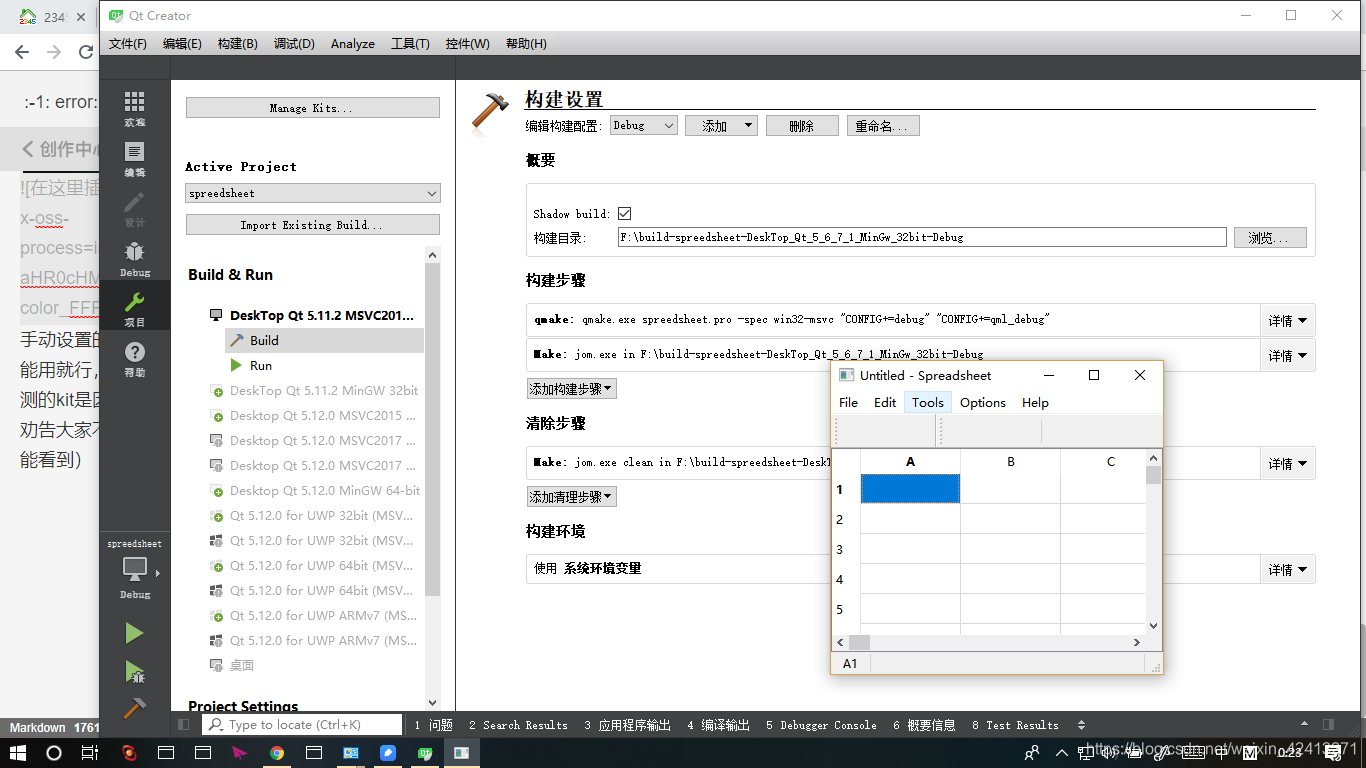Open the Tools menu in Spreadsheet window

[x=927, y=402]
